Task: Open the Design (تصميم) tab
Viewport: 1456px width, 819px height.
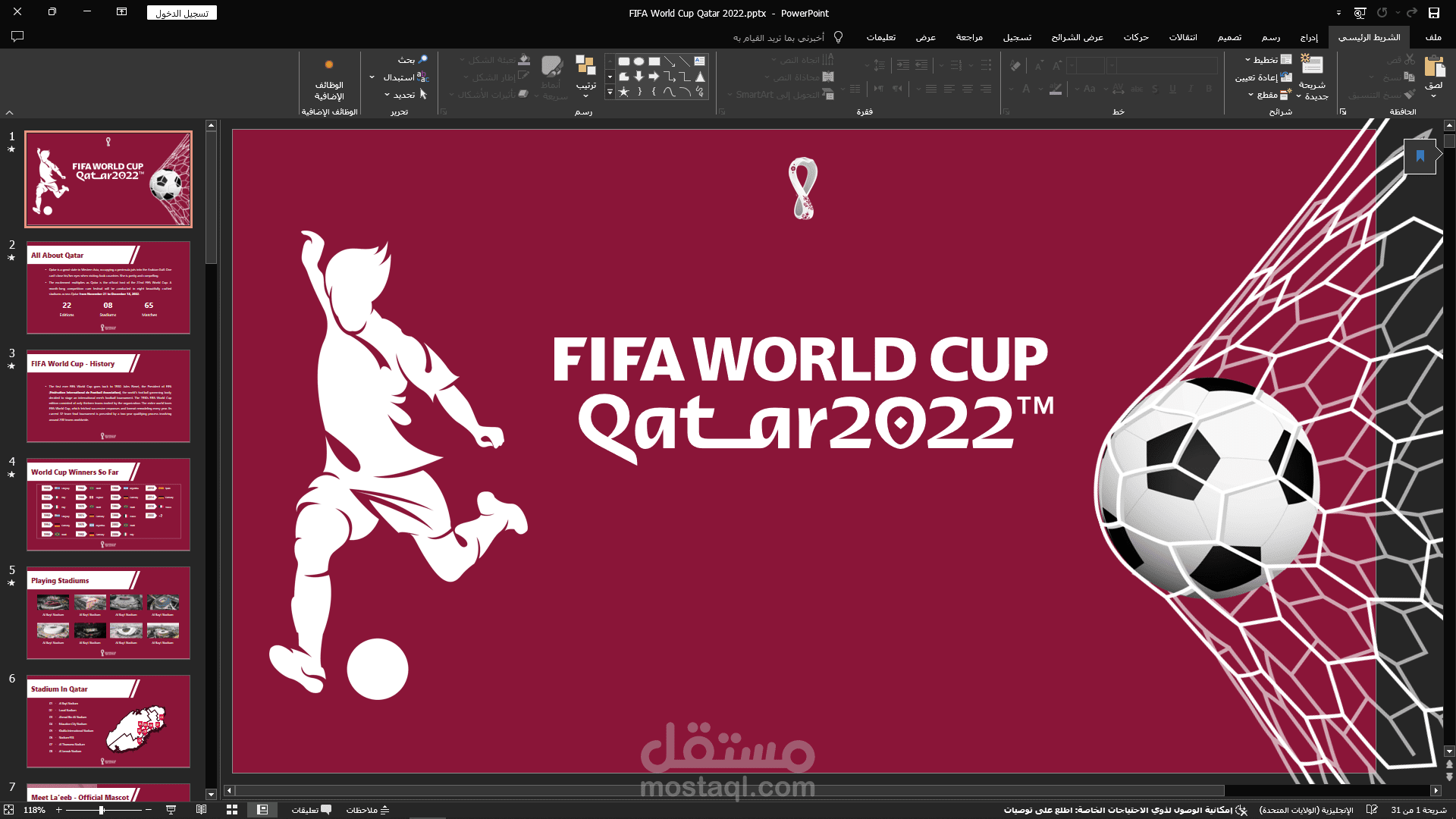Action: click(1229, 37)
